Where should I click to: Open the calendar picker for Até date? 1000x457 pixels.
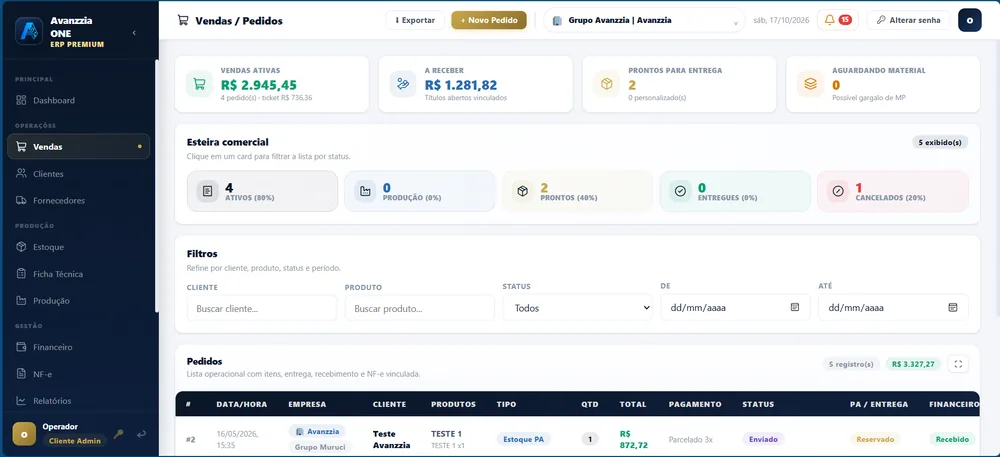point(953,307)
